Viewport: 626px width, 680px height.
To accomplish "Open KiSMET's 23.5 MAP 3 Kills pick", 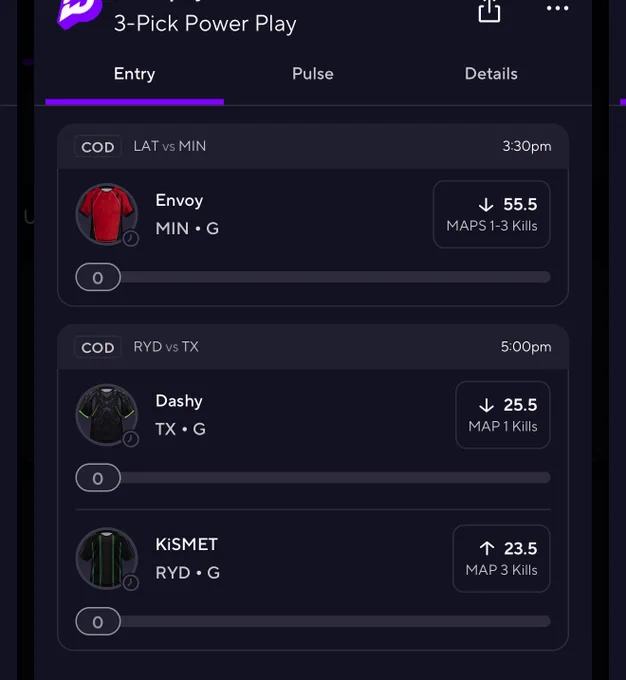I will 501,559.
